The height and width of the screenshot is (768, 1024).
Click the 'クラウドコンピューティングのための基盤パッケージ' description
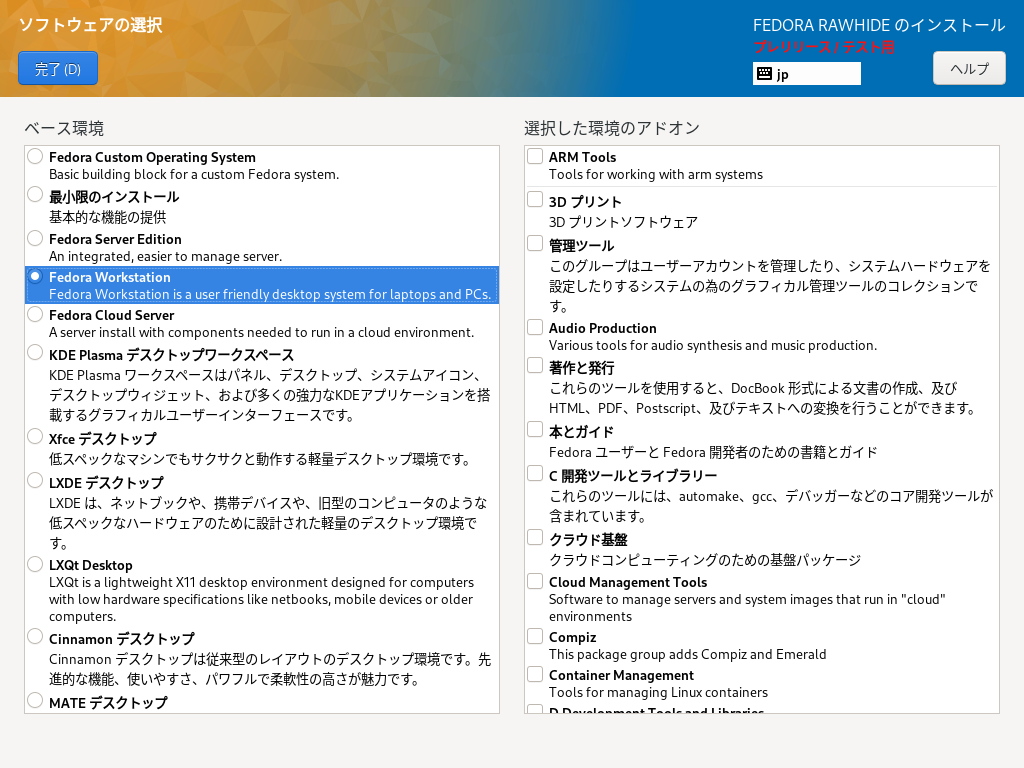(705, 560)
